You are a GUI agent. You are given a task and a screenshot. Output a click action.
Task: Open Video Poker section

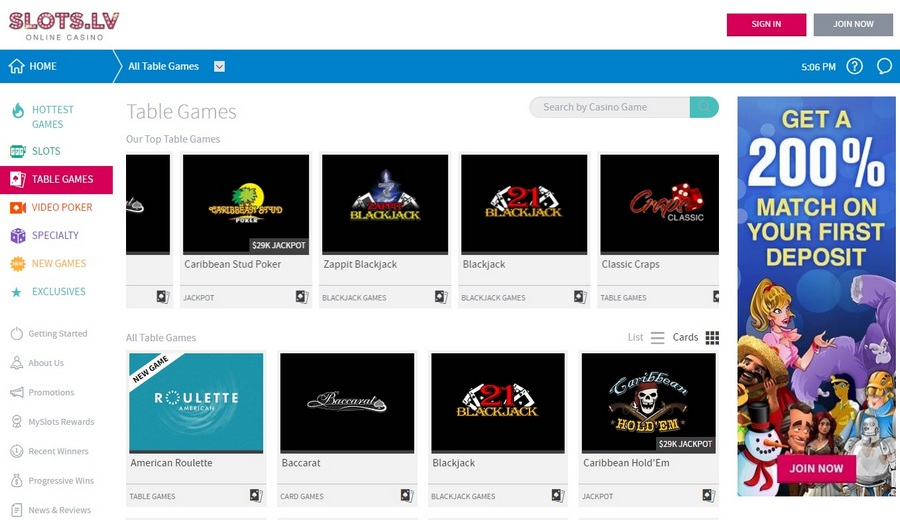62,207
